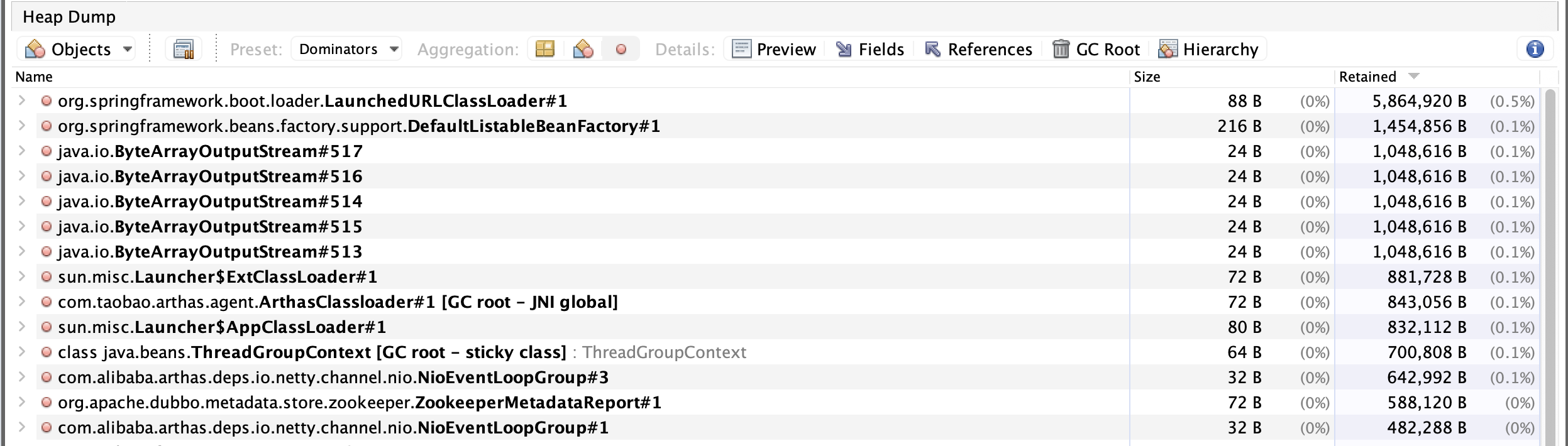Show the GC Root details

(1096, 49)
